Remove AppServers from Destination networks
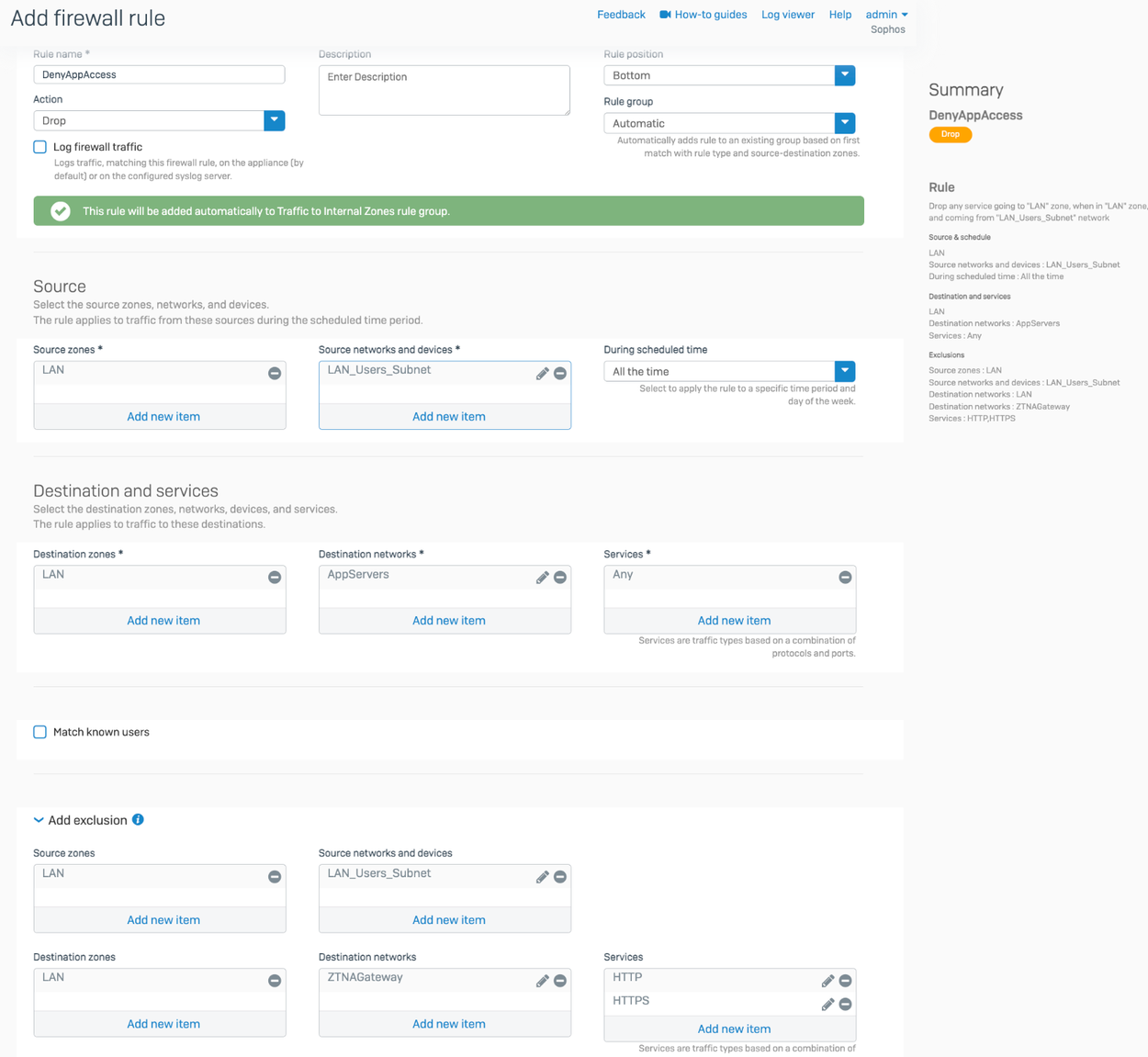 click(x=560, y=578)
